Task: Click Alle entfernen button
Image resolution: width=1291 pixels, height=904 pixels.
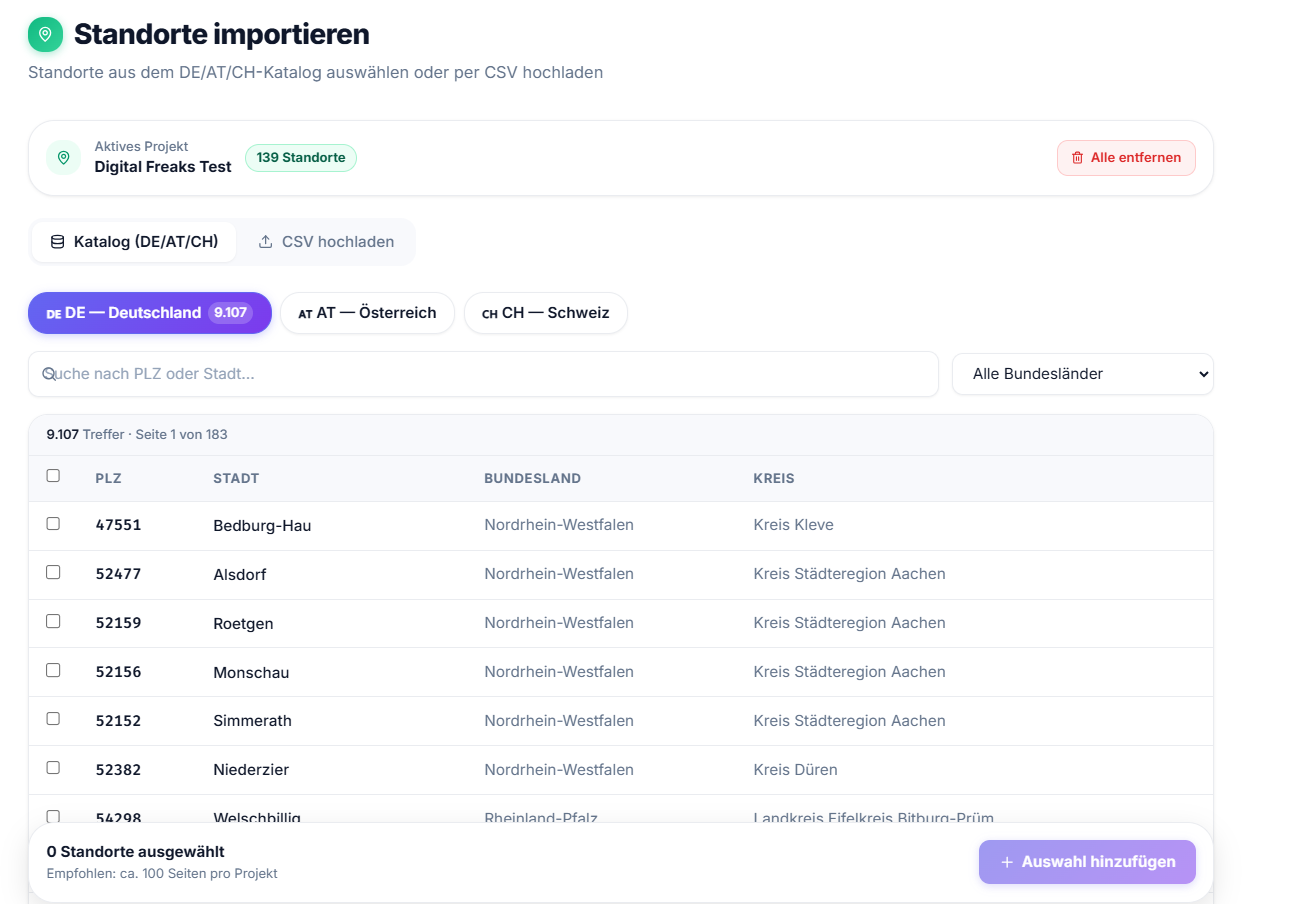Action: pyautogui.click(x=1126, y=158)
